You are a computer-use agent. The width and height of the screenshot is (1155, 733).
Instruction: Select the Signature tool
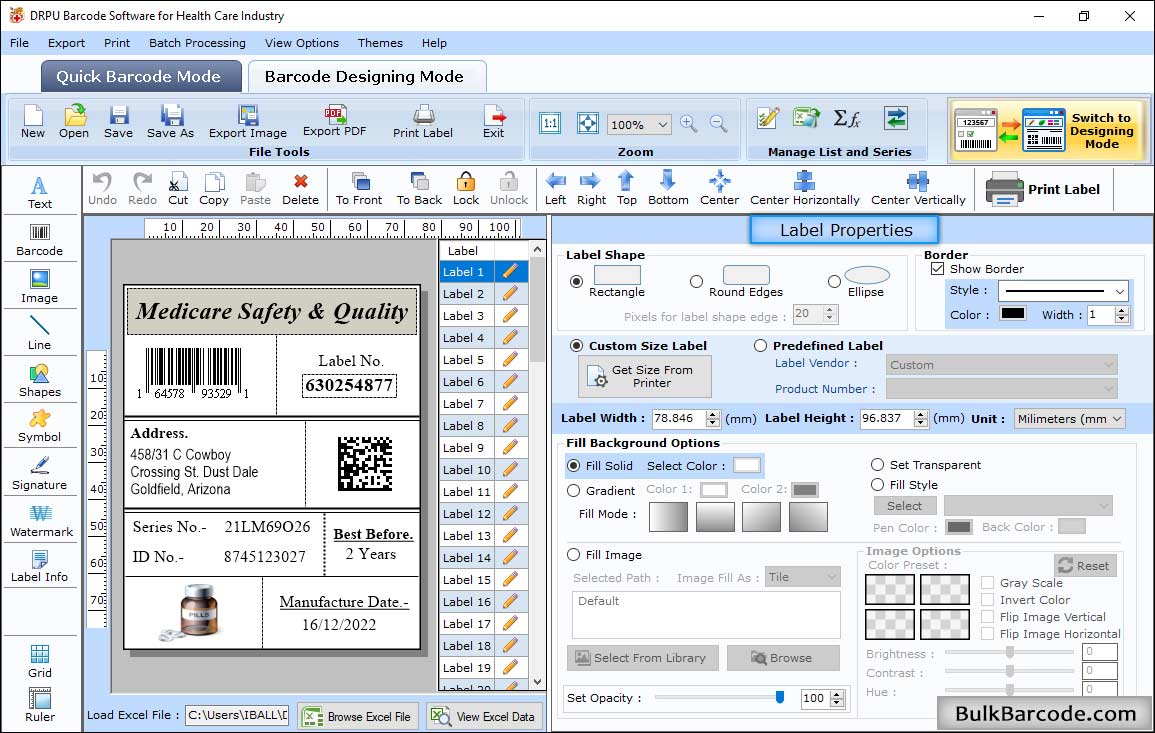click(x=40, y=474)
